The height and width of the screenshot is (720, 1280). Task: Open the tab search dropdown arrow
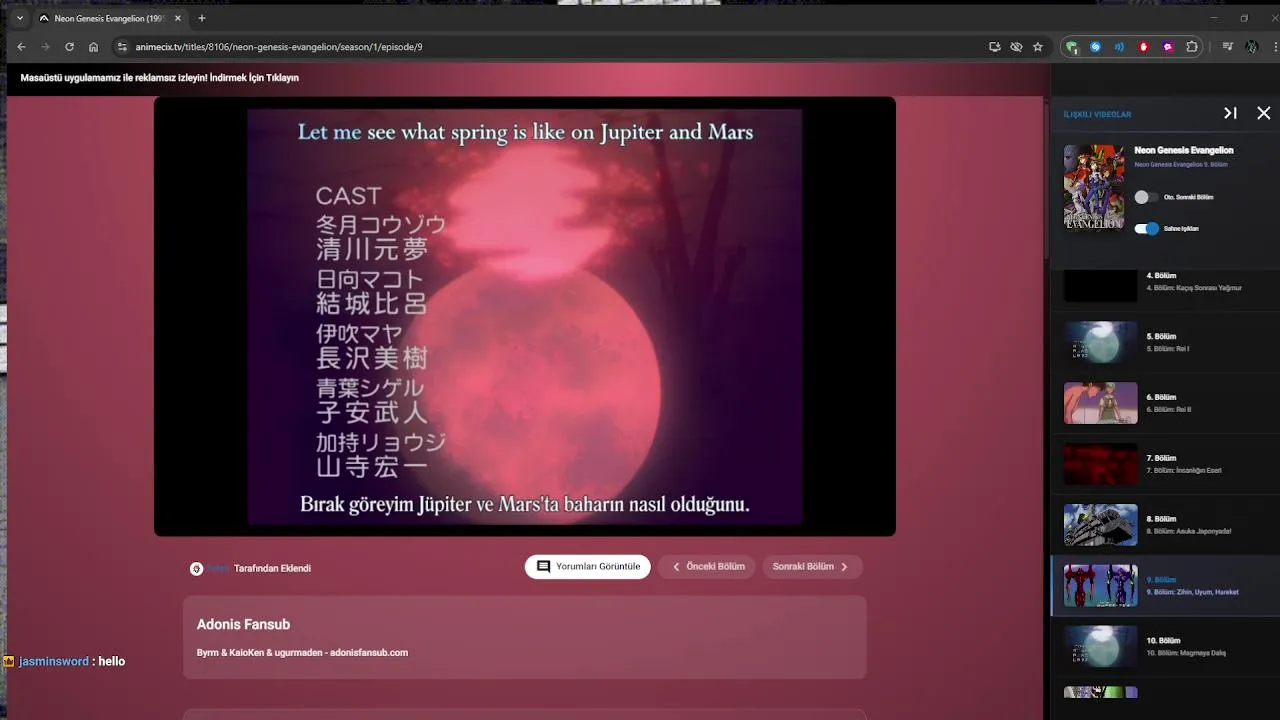pos(19,18)
